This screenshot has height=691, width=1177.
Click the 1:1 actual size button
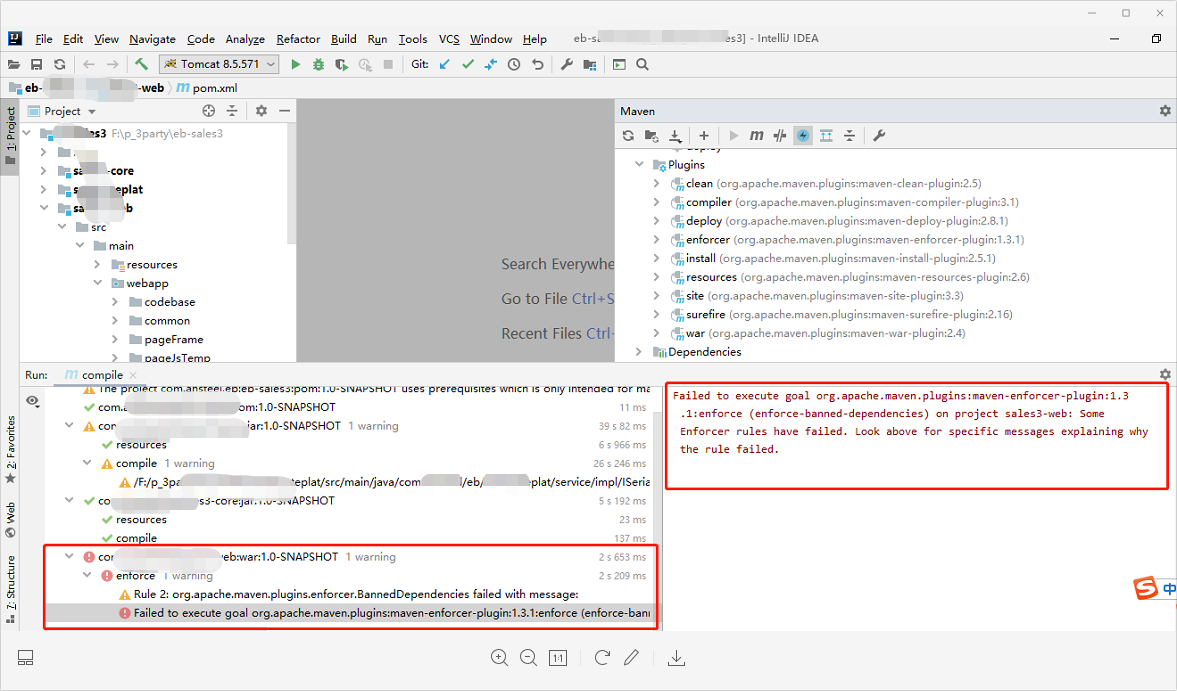[558, 658]
